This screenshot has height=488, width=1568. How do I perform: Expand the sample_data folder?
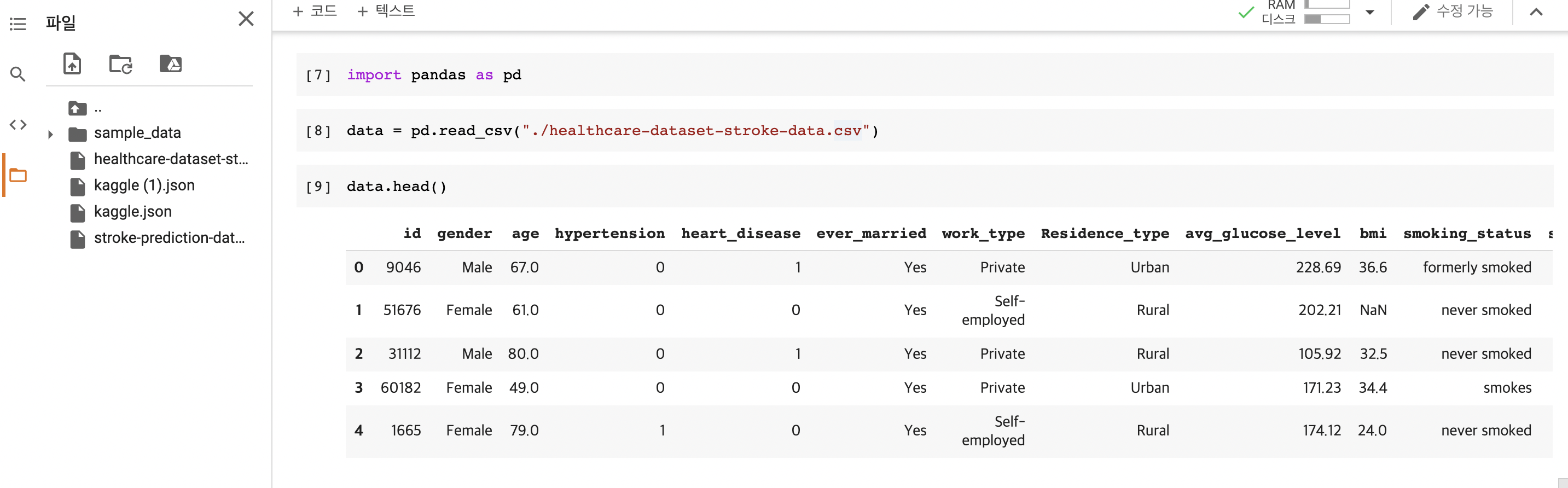coord(50,134)
